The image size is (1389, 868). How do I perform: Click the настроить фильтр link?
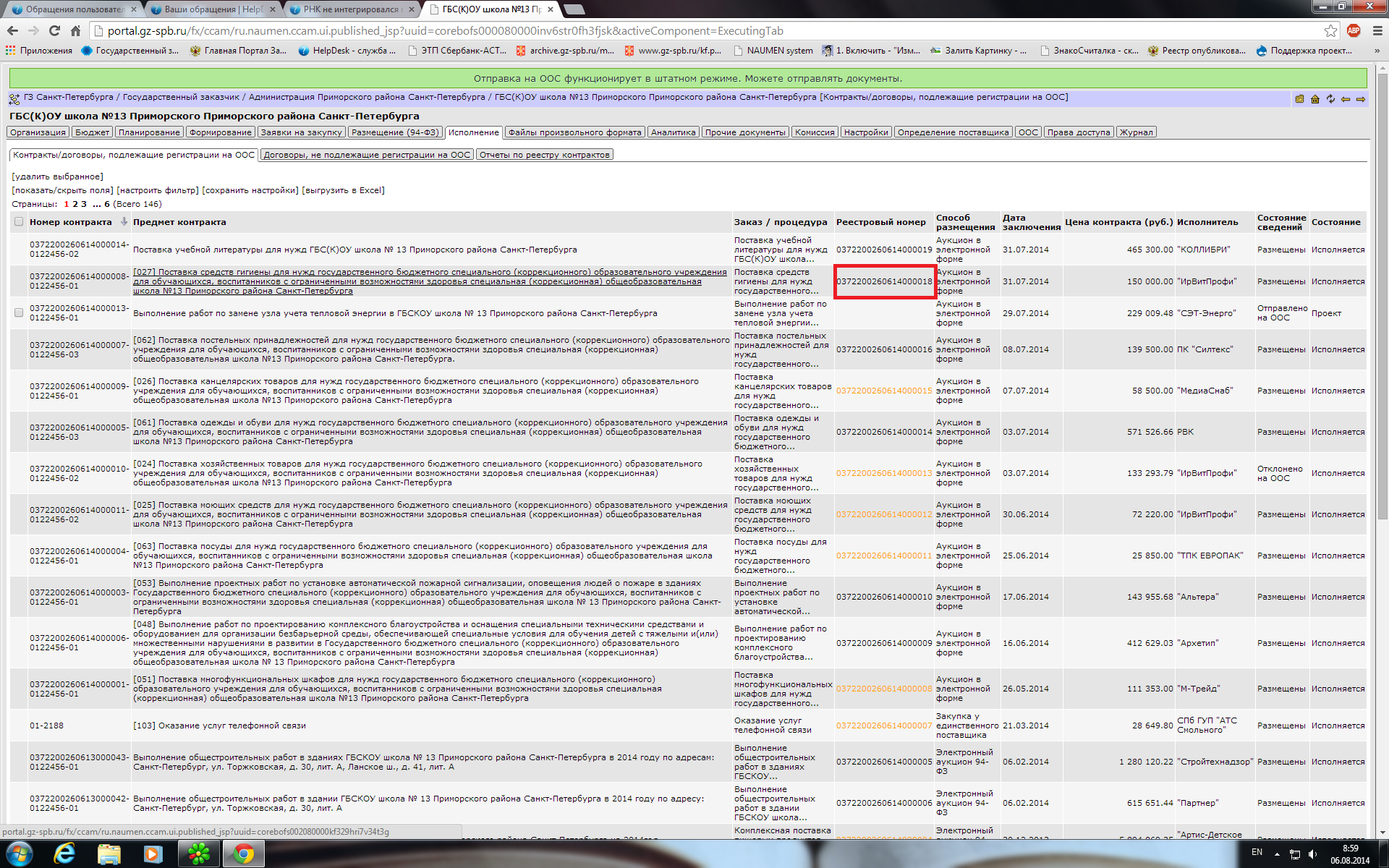click(158, 190)
